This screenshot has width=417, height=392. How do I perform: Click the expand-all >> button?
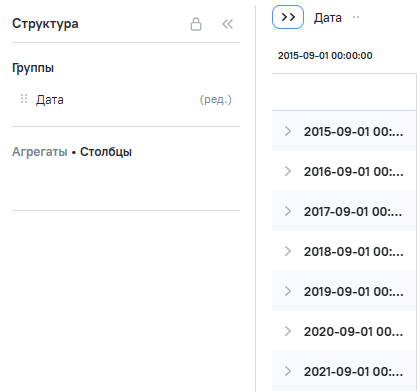(288, 17)
